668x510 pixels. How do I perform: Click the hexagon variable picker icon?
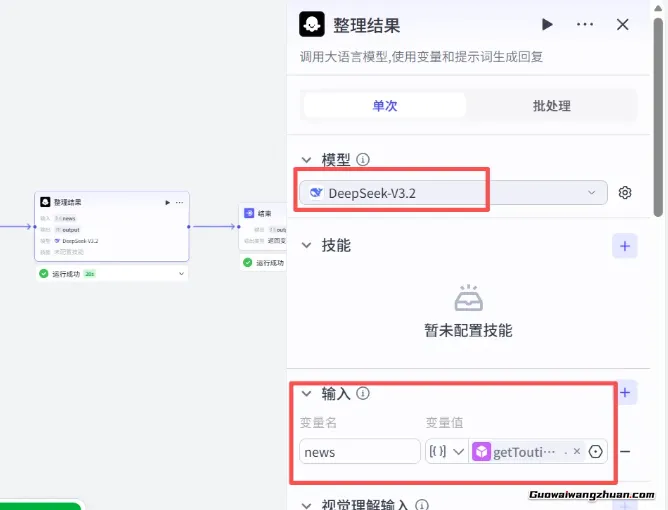(595, 452)
